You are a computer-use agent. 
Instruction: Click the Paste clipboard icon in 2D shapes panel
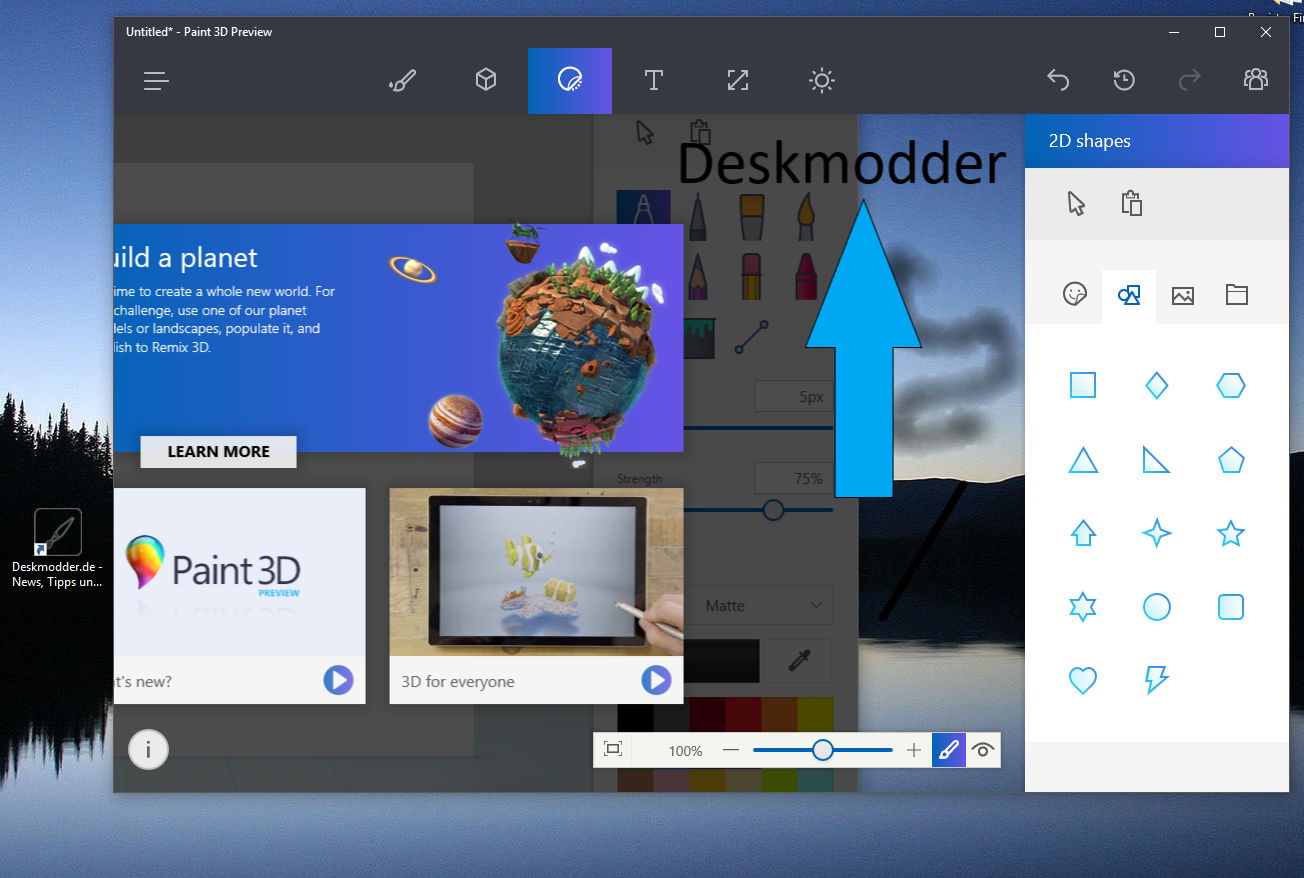point(1132,203)
